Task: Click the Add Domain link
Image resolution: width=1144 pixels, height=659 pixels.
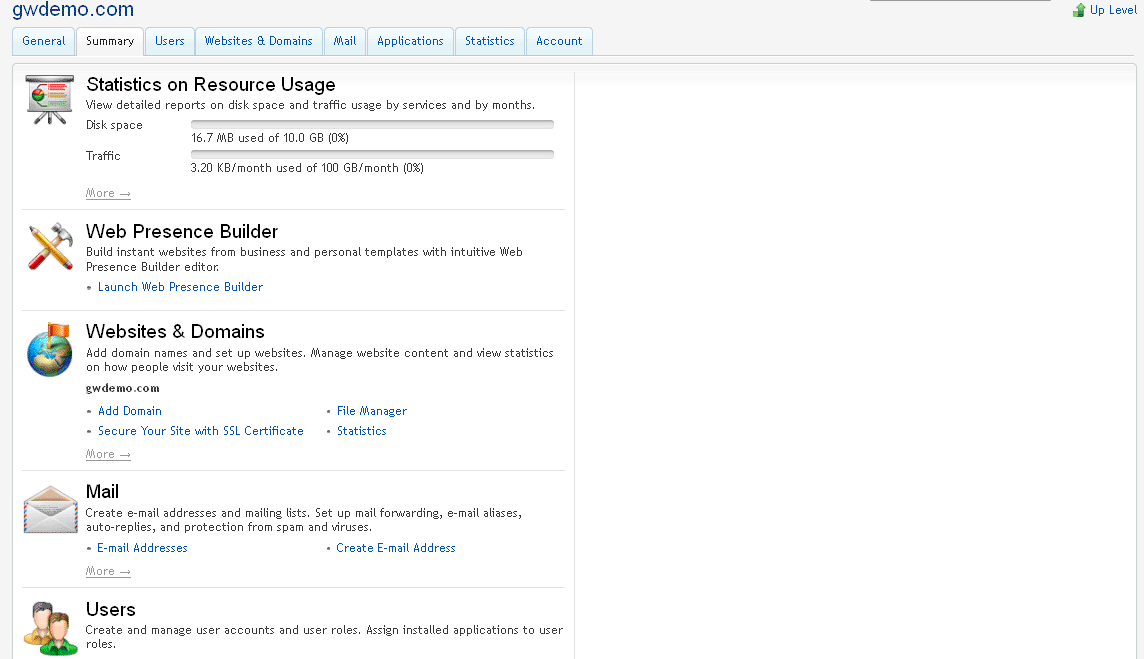Action: [x=130, y=411]
